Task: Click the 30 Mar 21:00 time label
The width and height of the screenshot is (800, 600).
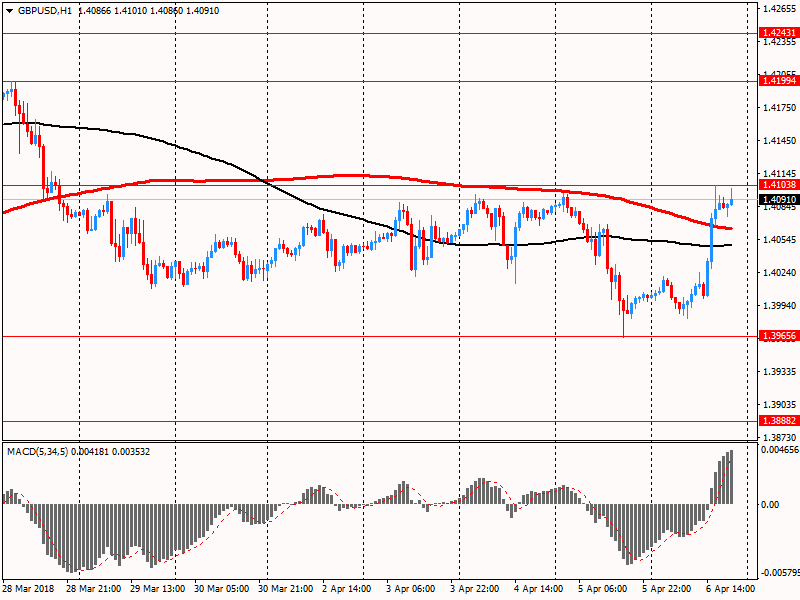Action: [286, 588]
